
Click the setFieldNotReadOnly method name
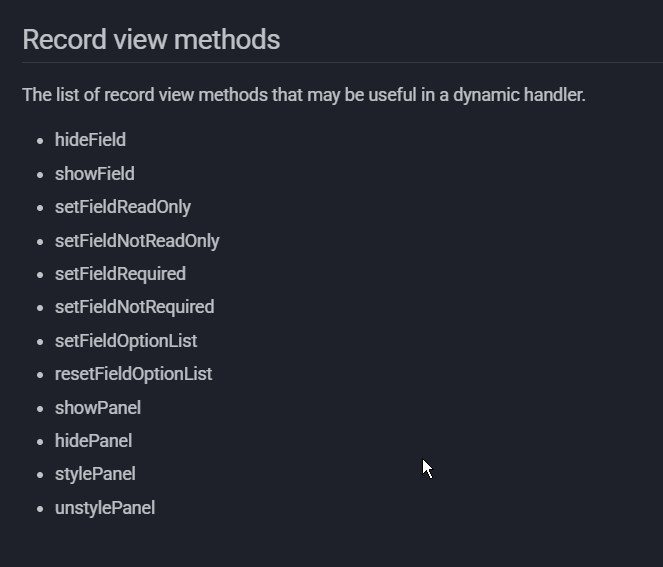pos(137,241)
